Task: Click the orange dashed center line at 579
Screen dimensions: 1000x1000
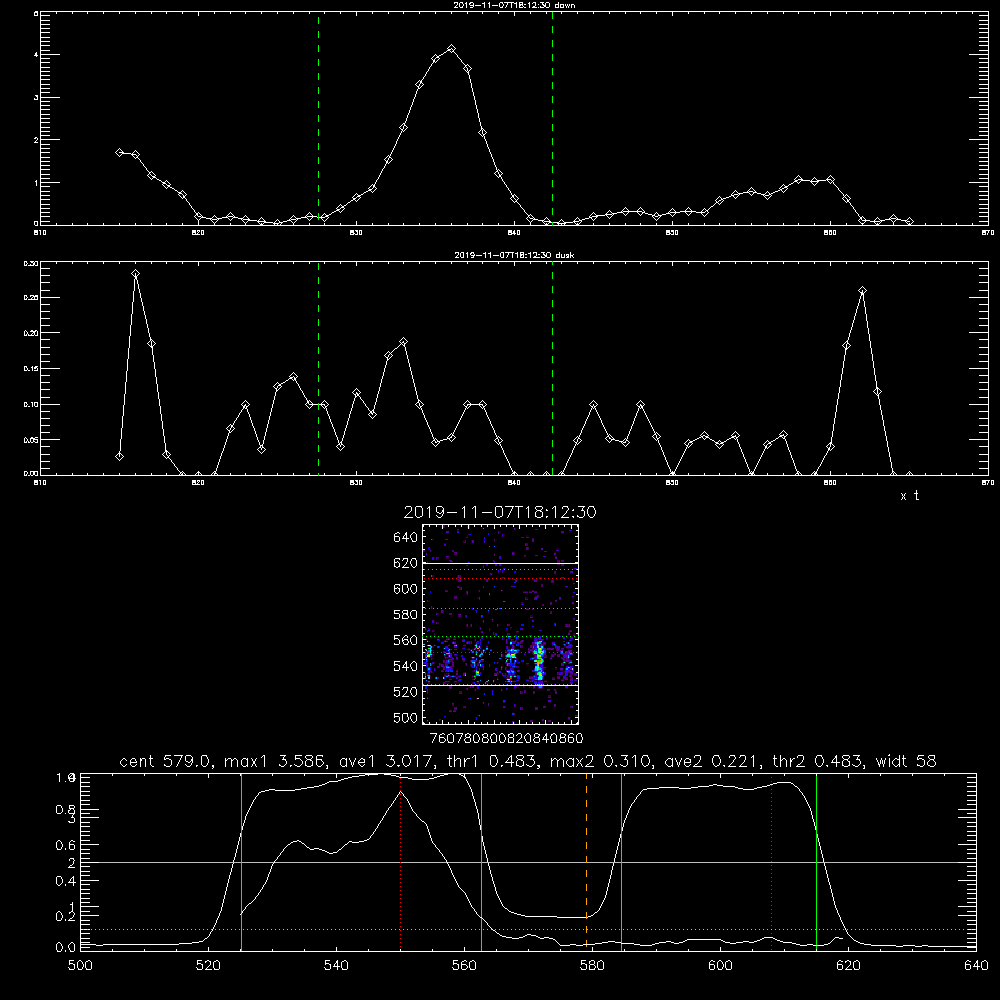Action: 587,862
